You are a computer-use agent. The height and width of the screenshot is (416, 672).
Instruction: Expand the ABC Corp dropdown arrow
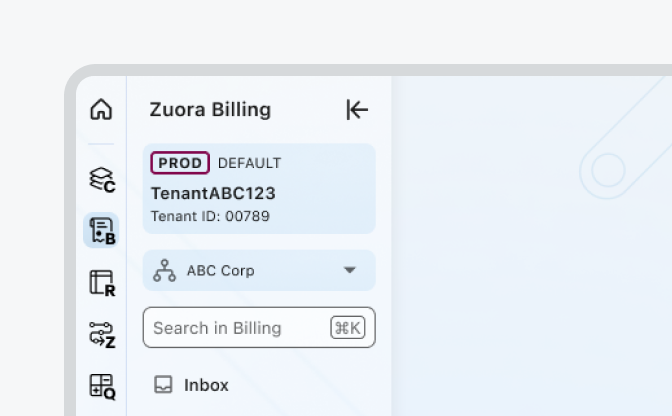point(349,271)
